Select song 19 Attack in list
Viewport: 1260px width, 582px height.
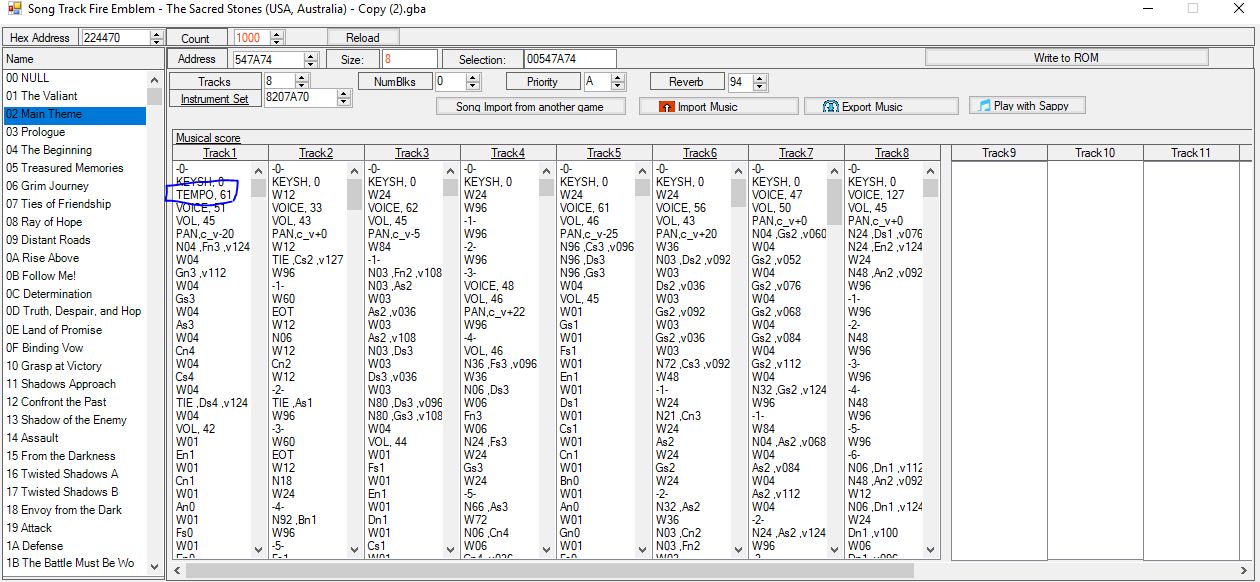[x=29, y=528]
